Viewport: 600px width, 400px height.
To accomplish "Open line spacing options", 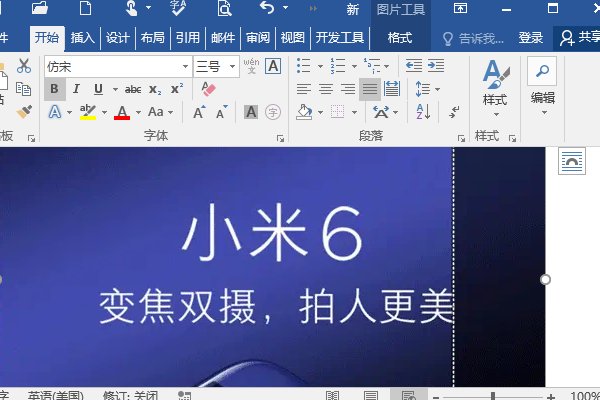I will coord(423,89).
